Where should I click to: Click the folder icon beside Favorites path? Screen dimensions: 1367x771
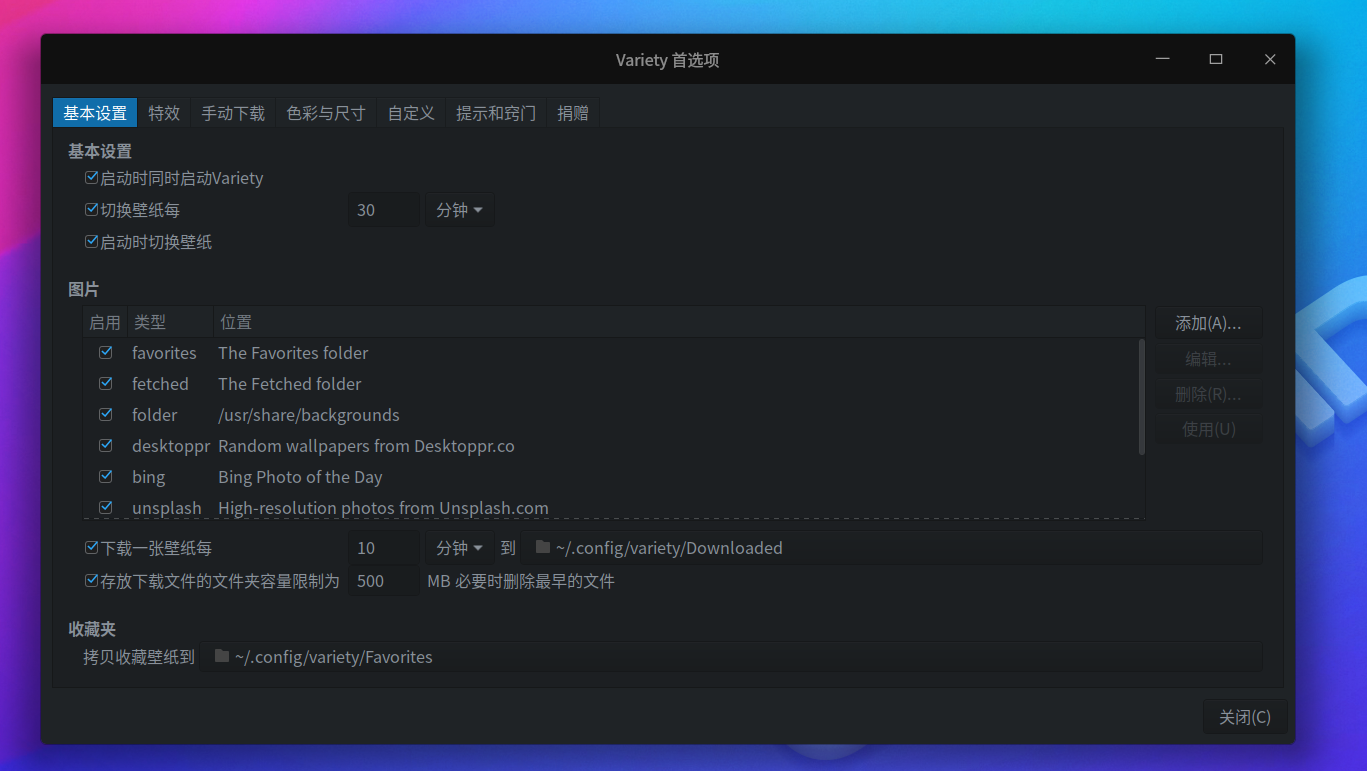coord(220,656)
